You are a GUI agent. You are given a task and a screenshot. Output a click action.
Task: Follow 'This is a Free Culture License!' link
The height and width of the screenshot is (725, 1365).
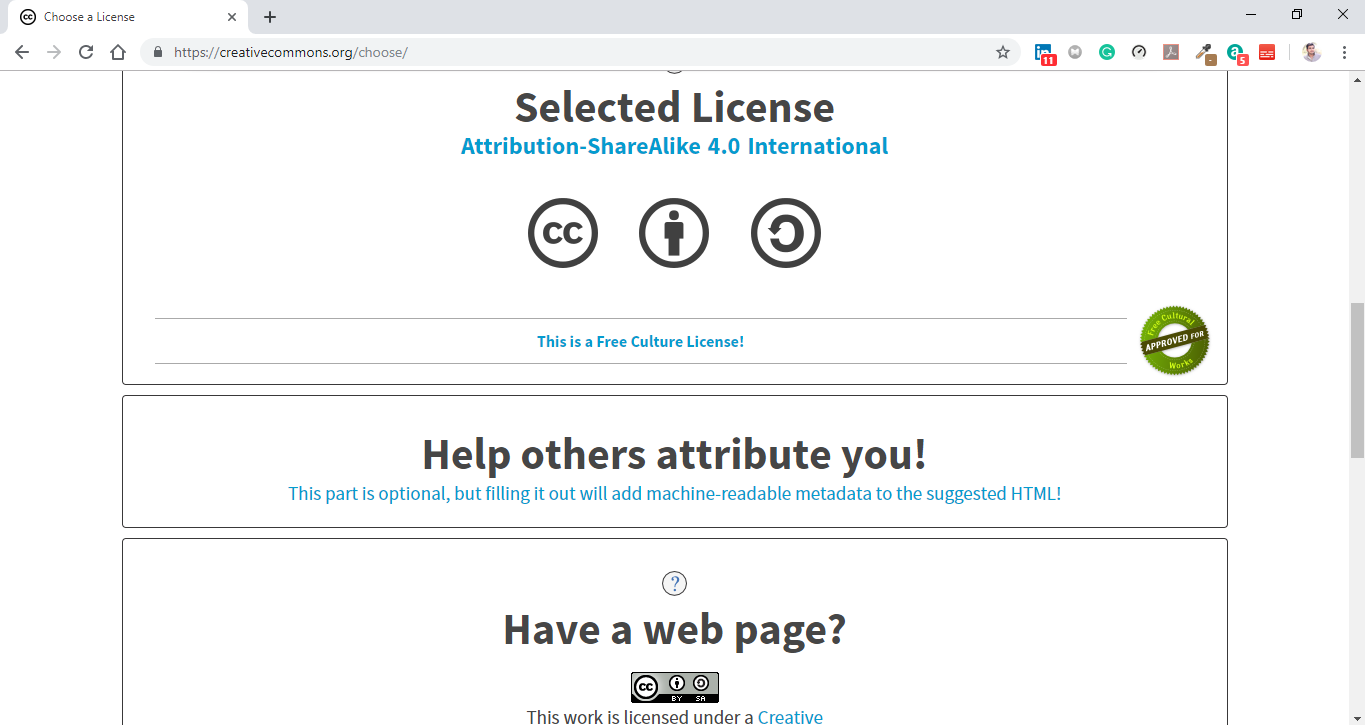641,341
